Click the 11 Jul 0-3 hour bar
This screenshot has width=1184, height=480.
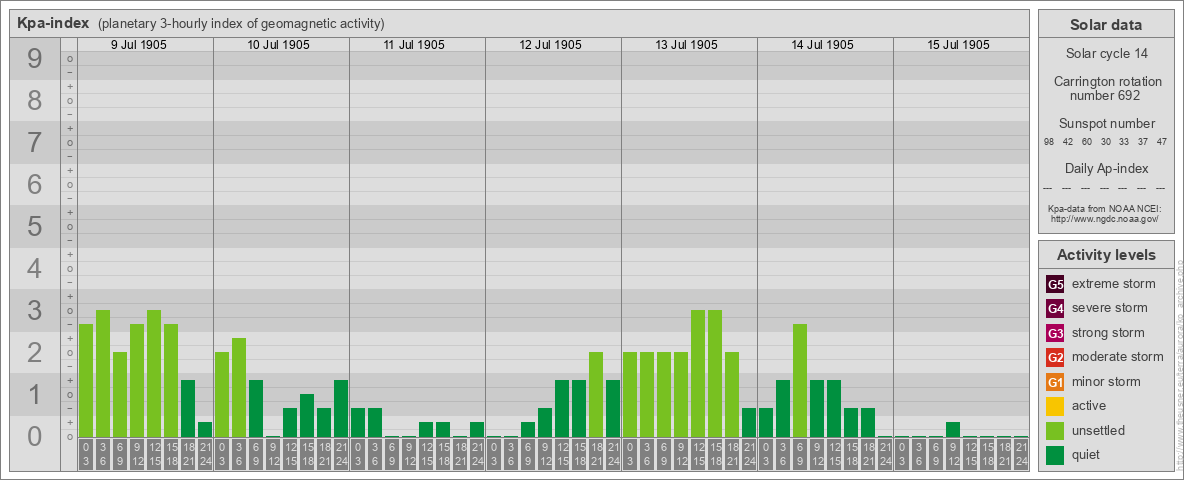click(x=358, y=423)
